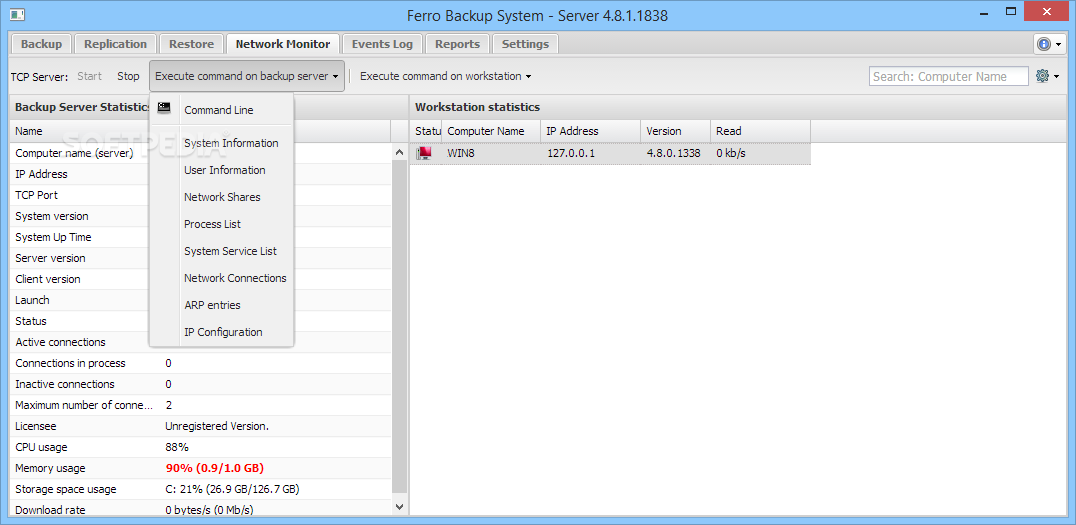Click the statistics vertical scrollbar thumb
The image size is (1076, 525).
tap(400, 327)
